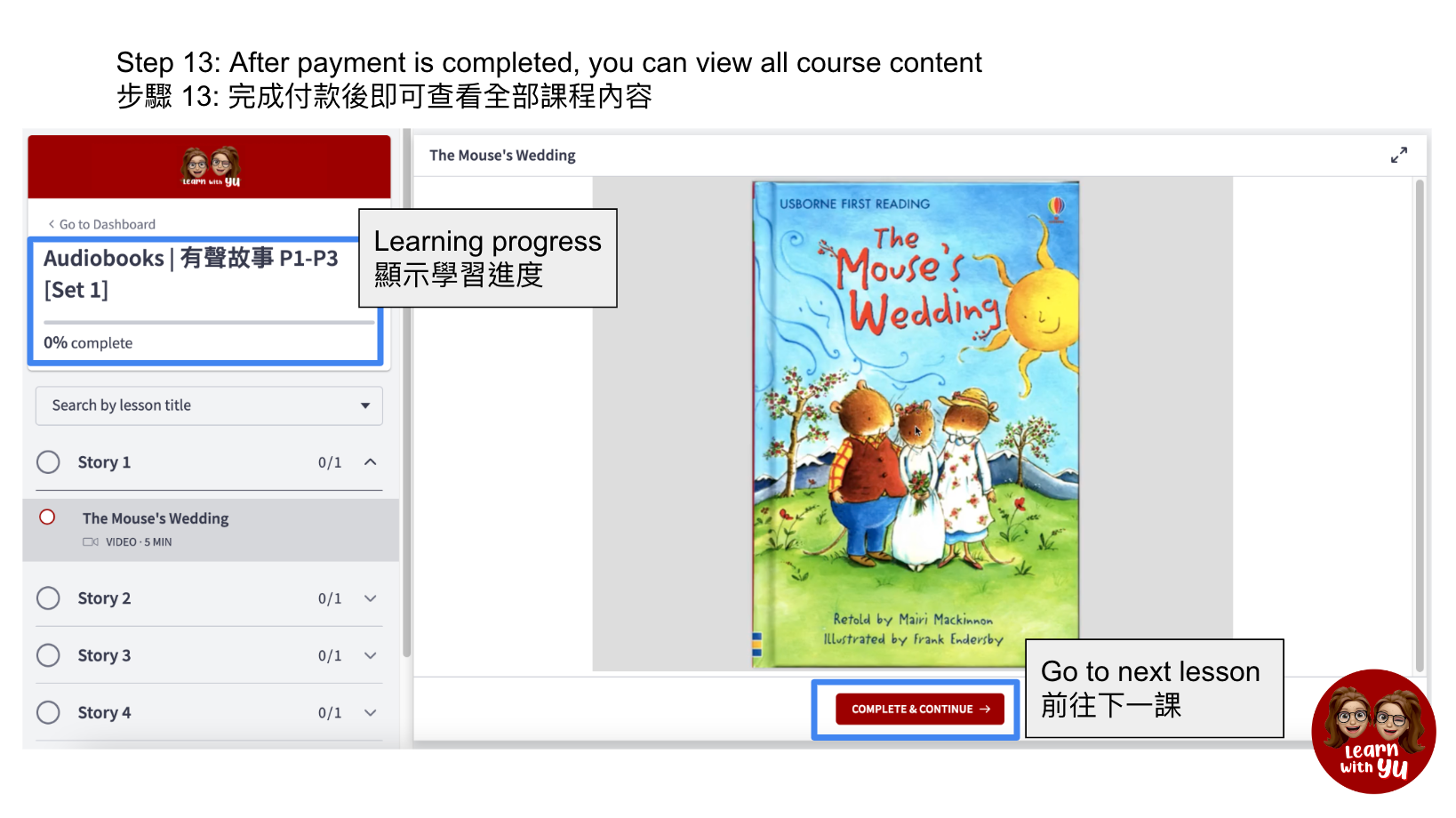Toggle the Story 4 completion circle
The image size is (1456, 818).
click(x=48, y=712)
